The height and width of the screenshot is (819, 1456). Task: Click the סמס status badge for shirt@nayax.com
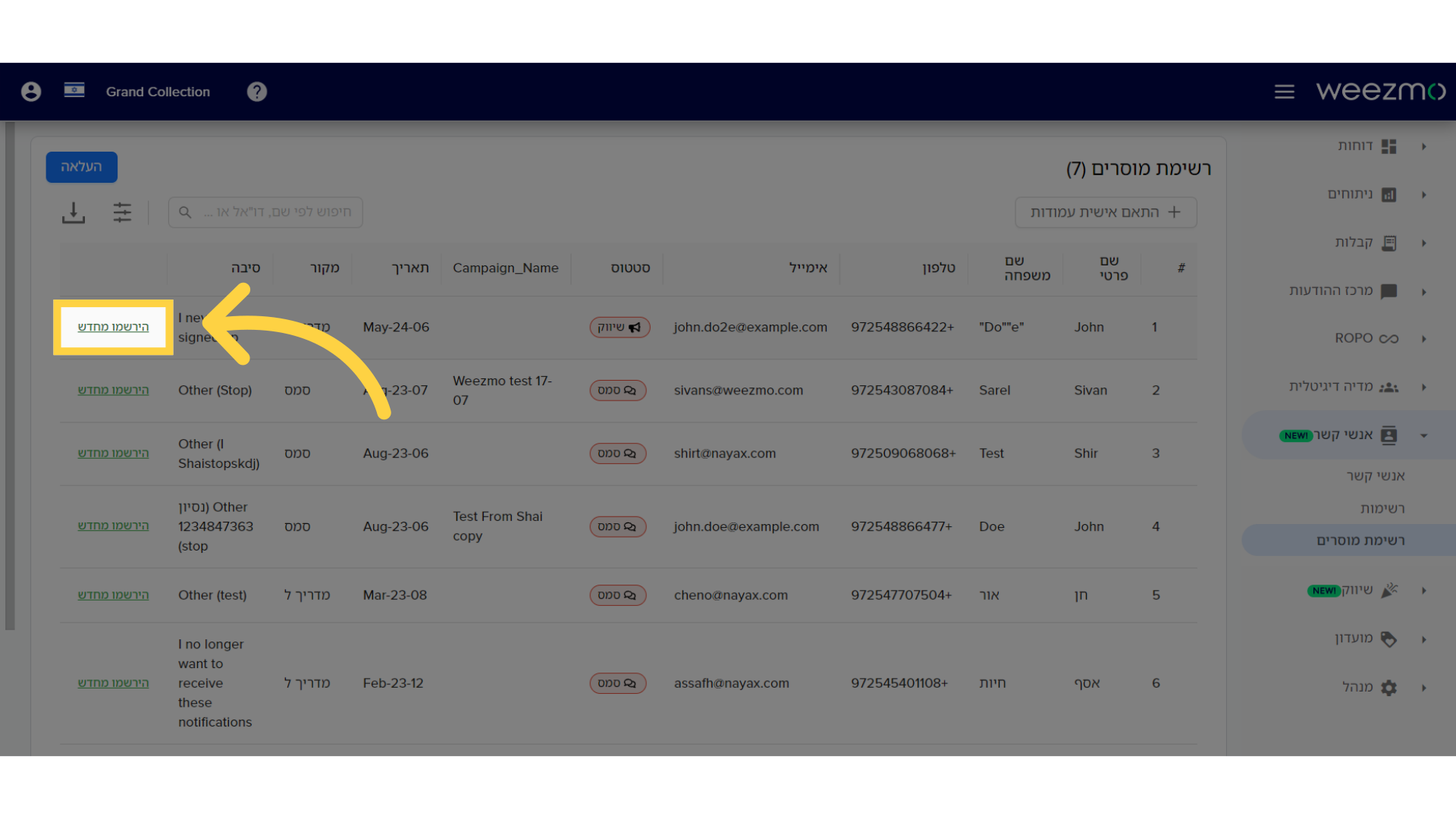[617, 453]
